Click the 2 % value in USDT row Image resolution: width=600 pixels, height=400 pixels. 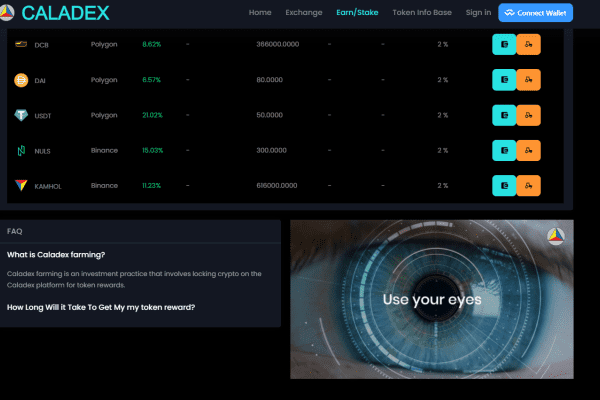(x=443, y=115)
